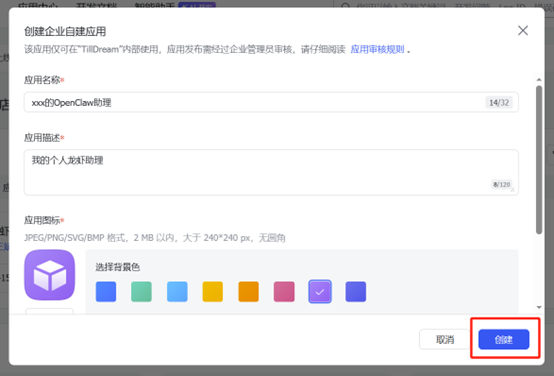554x376 pixels.
Task: Click the 应用图标 field label
Action: pyautogui.click(x=42, y=221)
